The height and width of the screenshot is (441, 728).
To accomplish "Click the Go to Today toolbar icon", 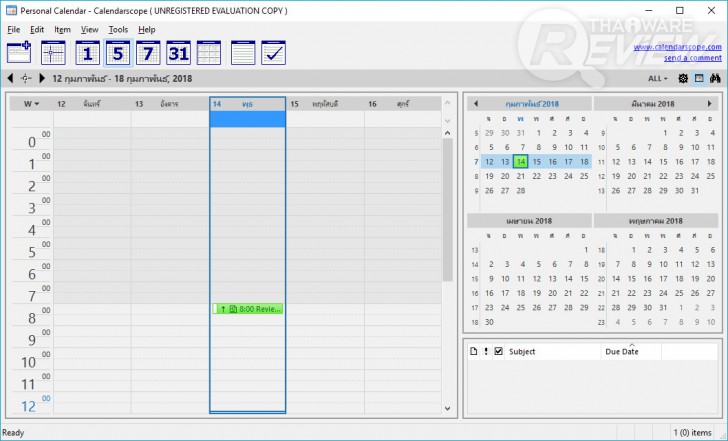I will coord(53,52).
